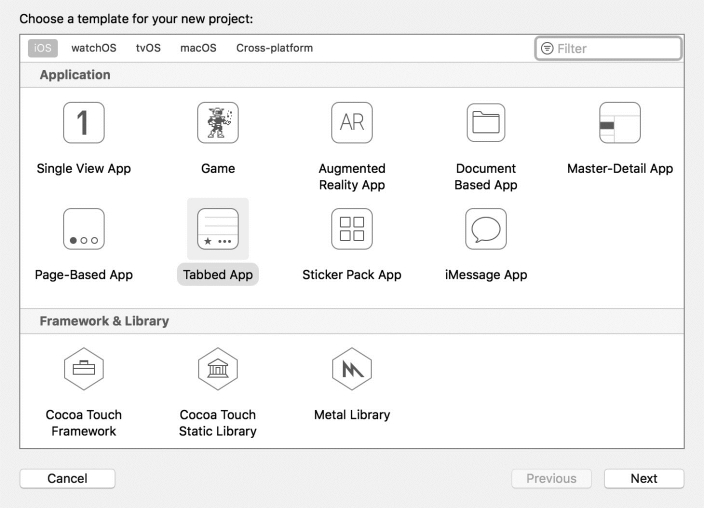Choose the Game template icon
This screenshot has height=508, width=704.
(x=218, y=123)
